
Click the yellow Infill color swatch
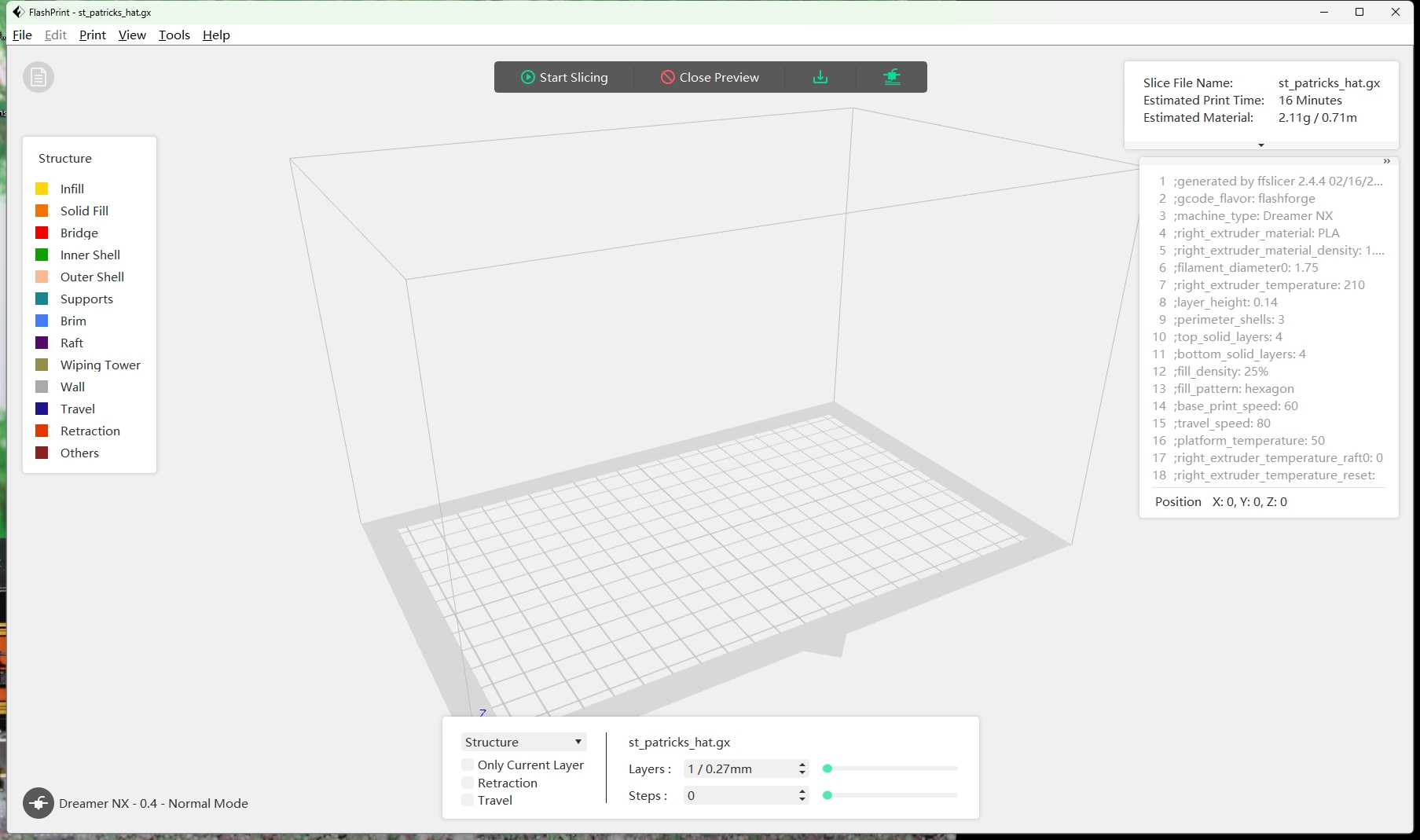[42, 189]
